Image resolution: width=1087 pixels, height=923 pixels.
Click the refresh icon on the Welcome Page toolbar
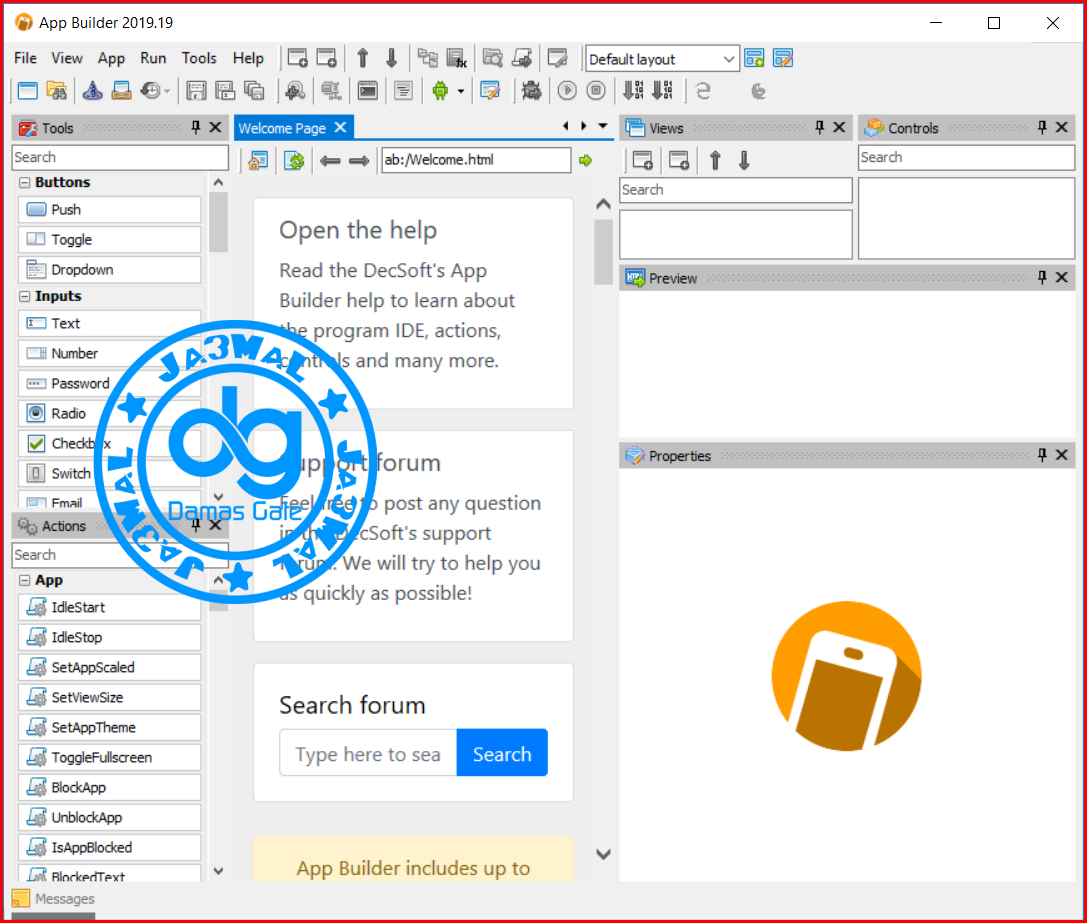[x=295, y=160]
